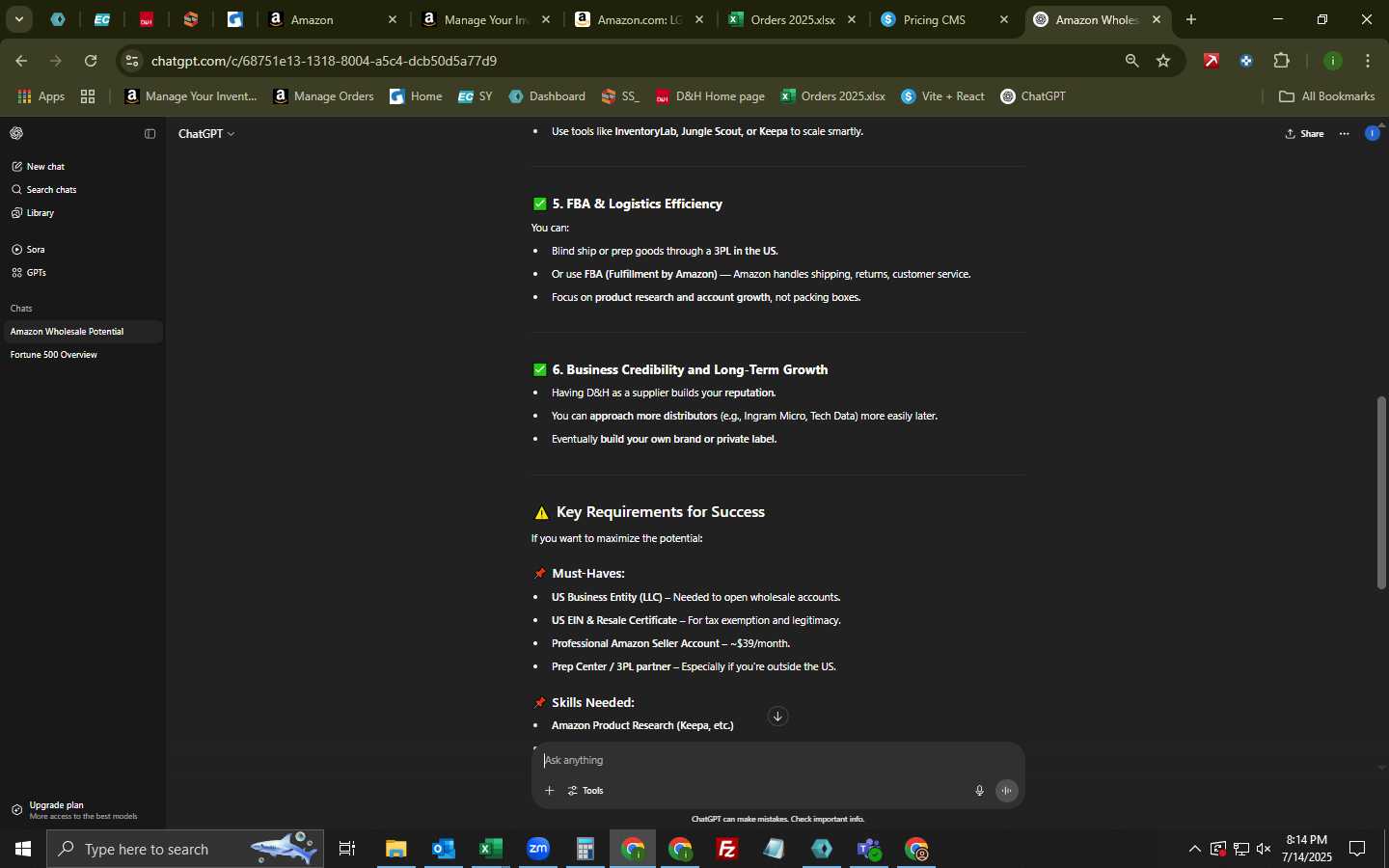Open Task View on the taskbar
The height and width of the screenshot is (868, 1389).
click(x=347, y=849)
